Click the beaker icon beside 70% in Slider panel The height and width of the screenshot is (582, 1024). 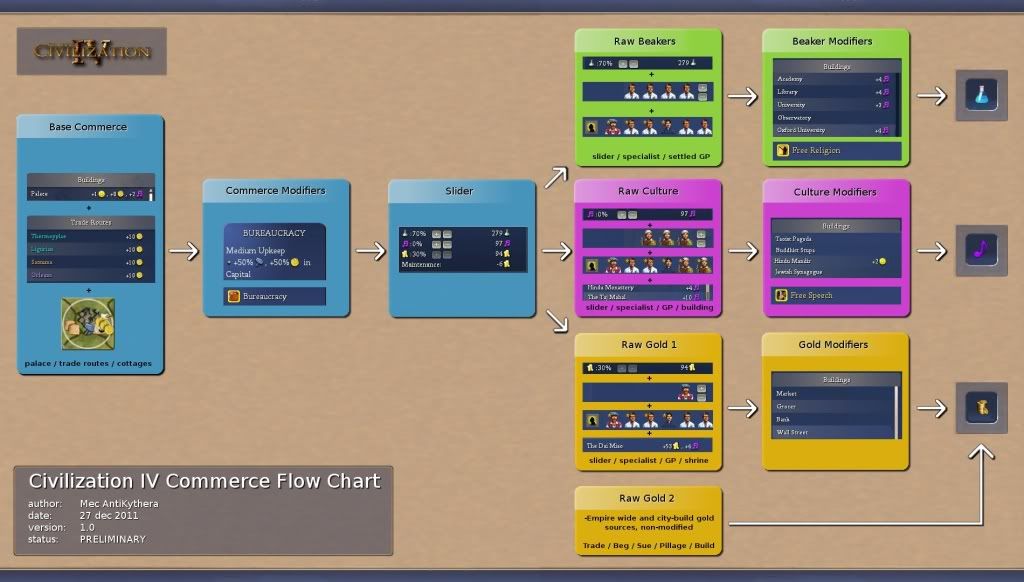405,233
